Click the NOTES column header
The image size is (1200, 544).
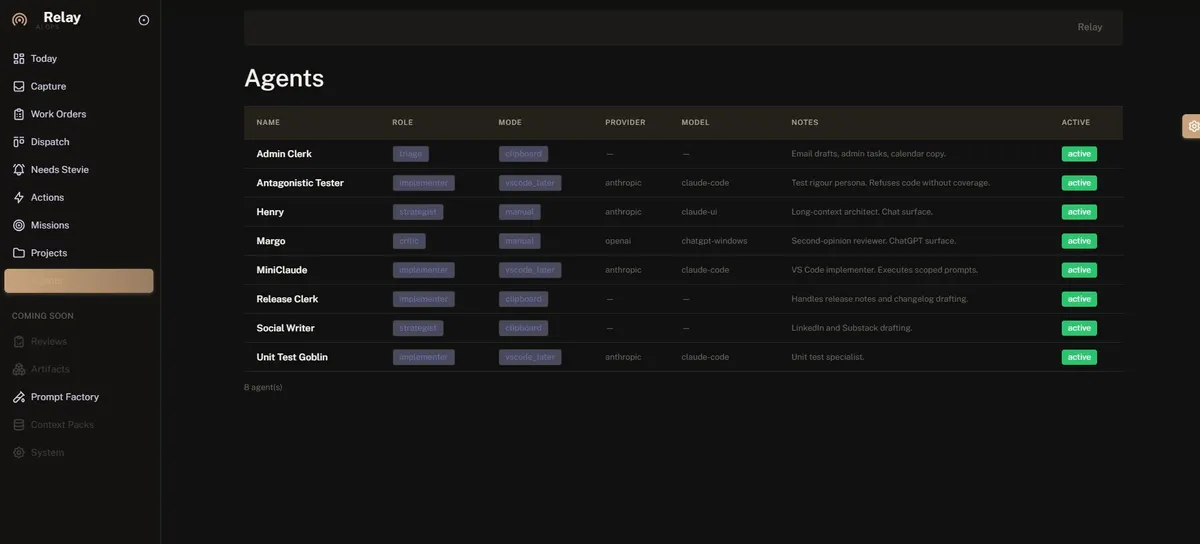[x=805, y=123]
